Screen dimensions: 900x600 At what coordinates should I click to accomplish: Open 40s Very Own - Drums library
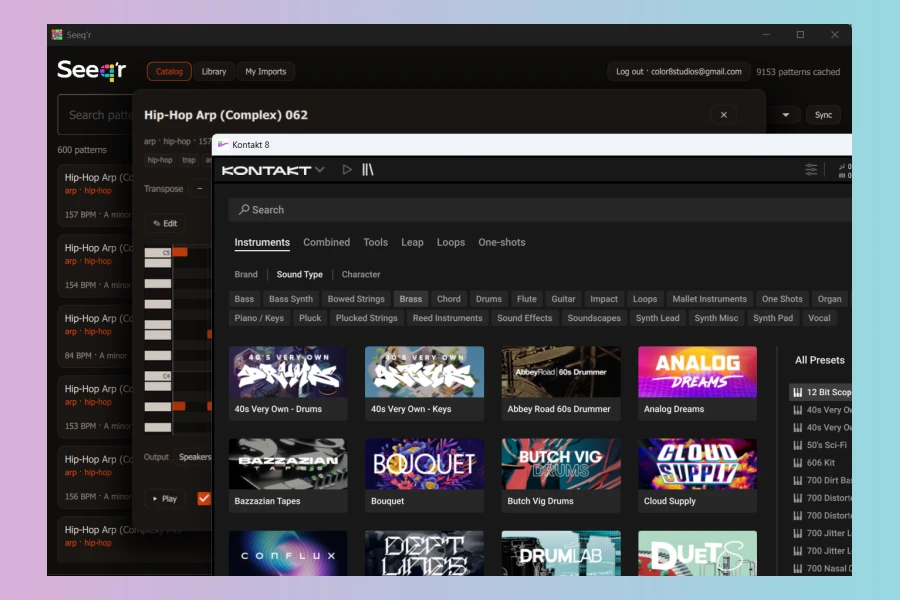288,383
